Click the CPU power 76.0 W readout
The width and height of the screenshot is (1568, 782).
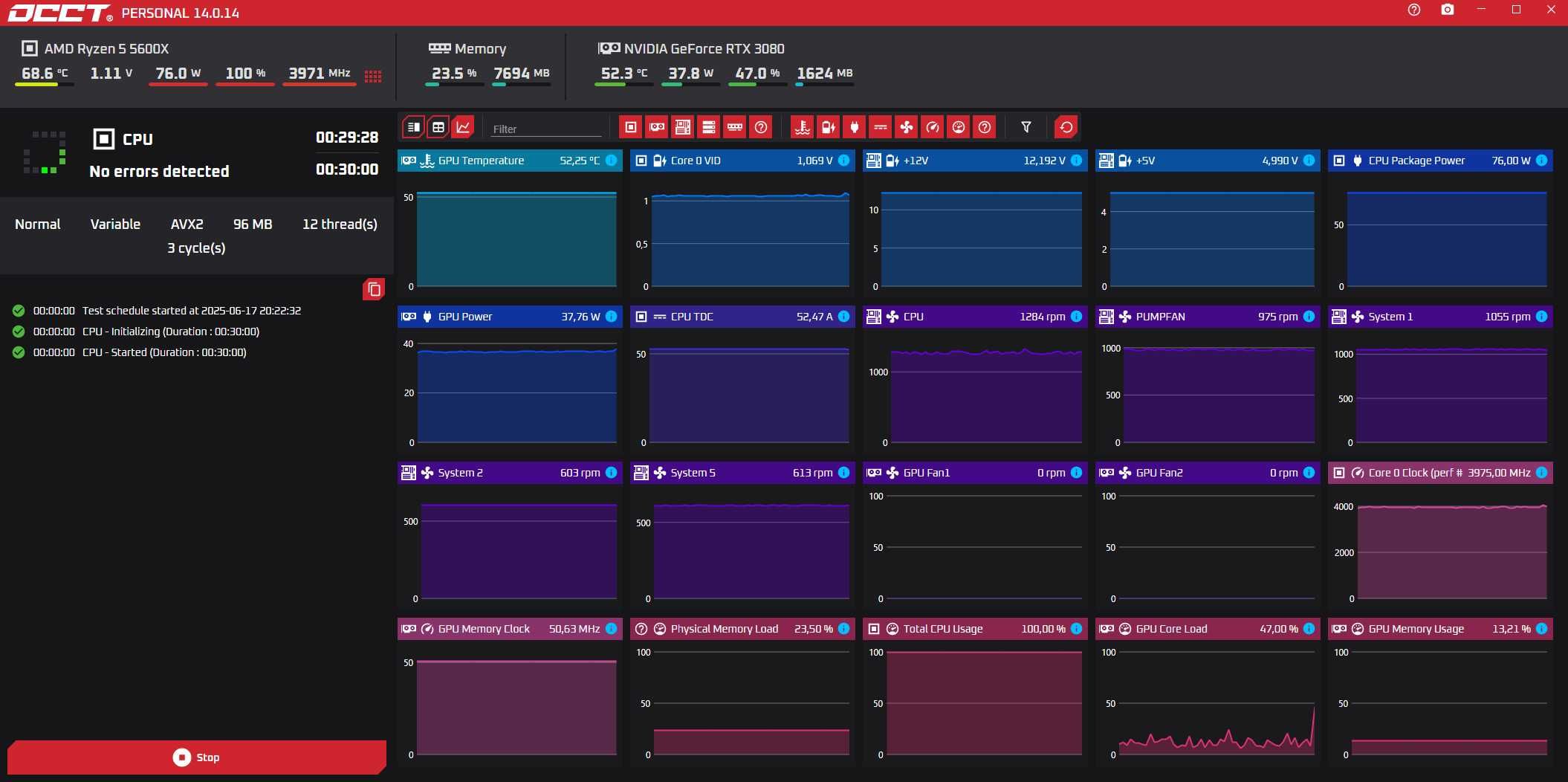coord(178,74)
